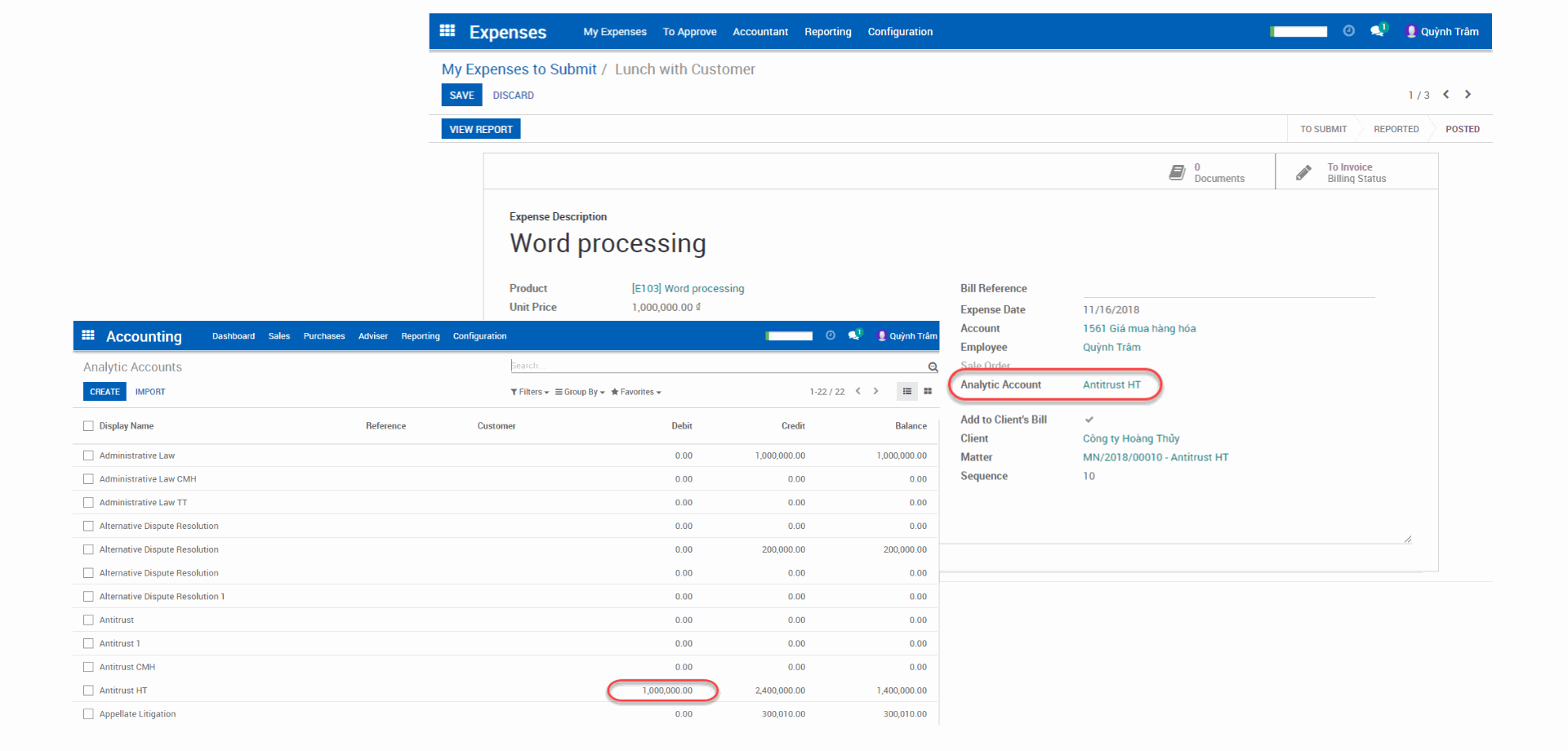Screen dimensions: 1568x751
Task: Open the Expenses apps grid menu
Action: coord(447,31)
